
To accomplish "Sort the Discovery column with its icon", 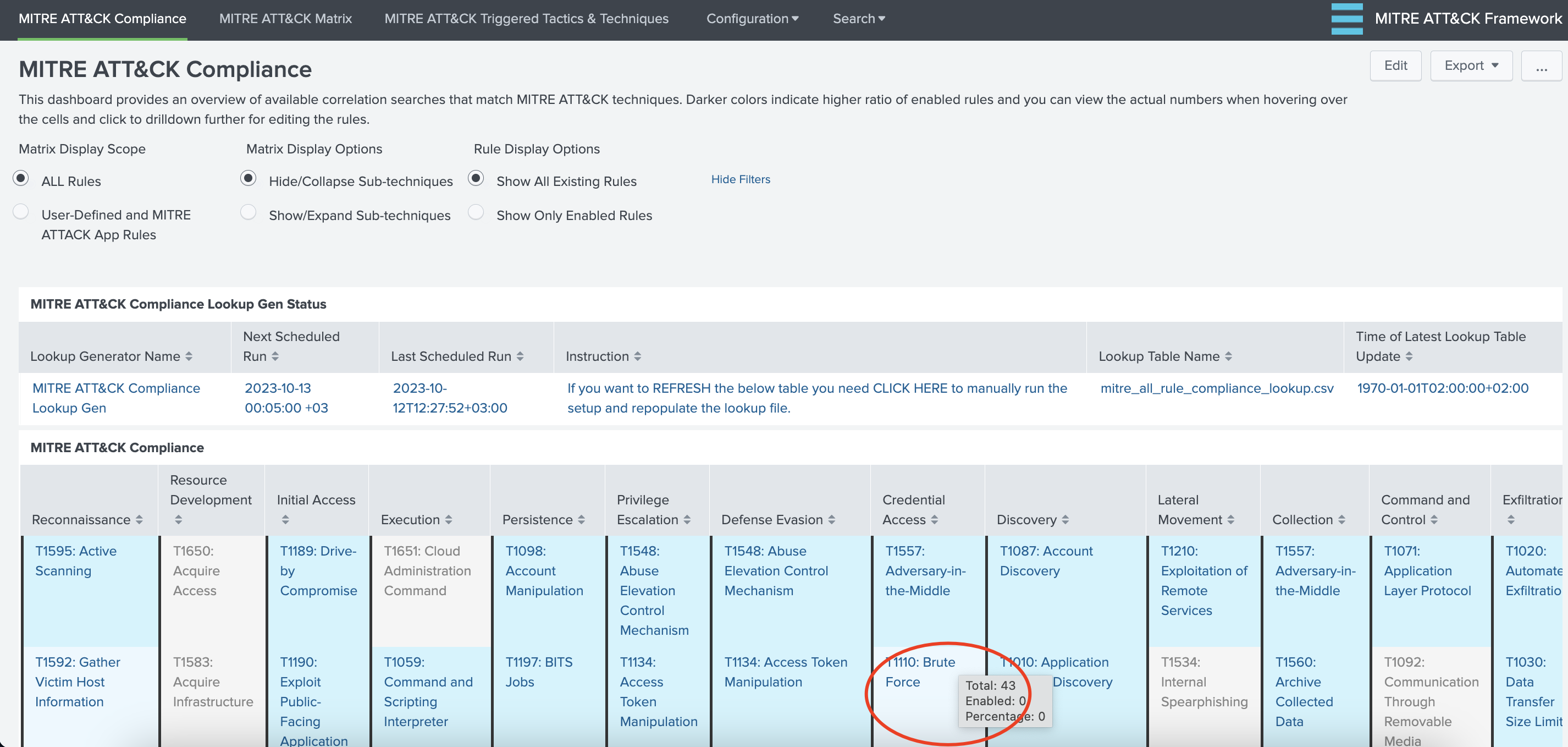I will tap(1065, 520).
